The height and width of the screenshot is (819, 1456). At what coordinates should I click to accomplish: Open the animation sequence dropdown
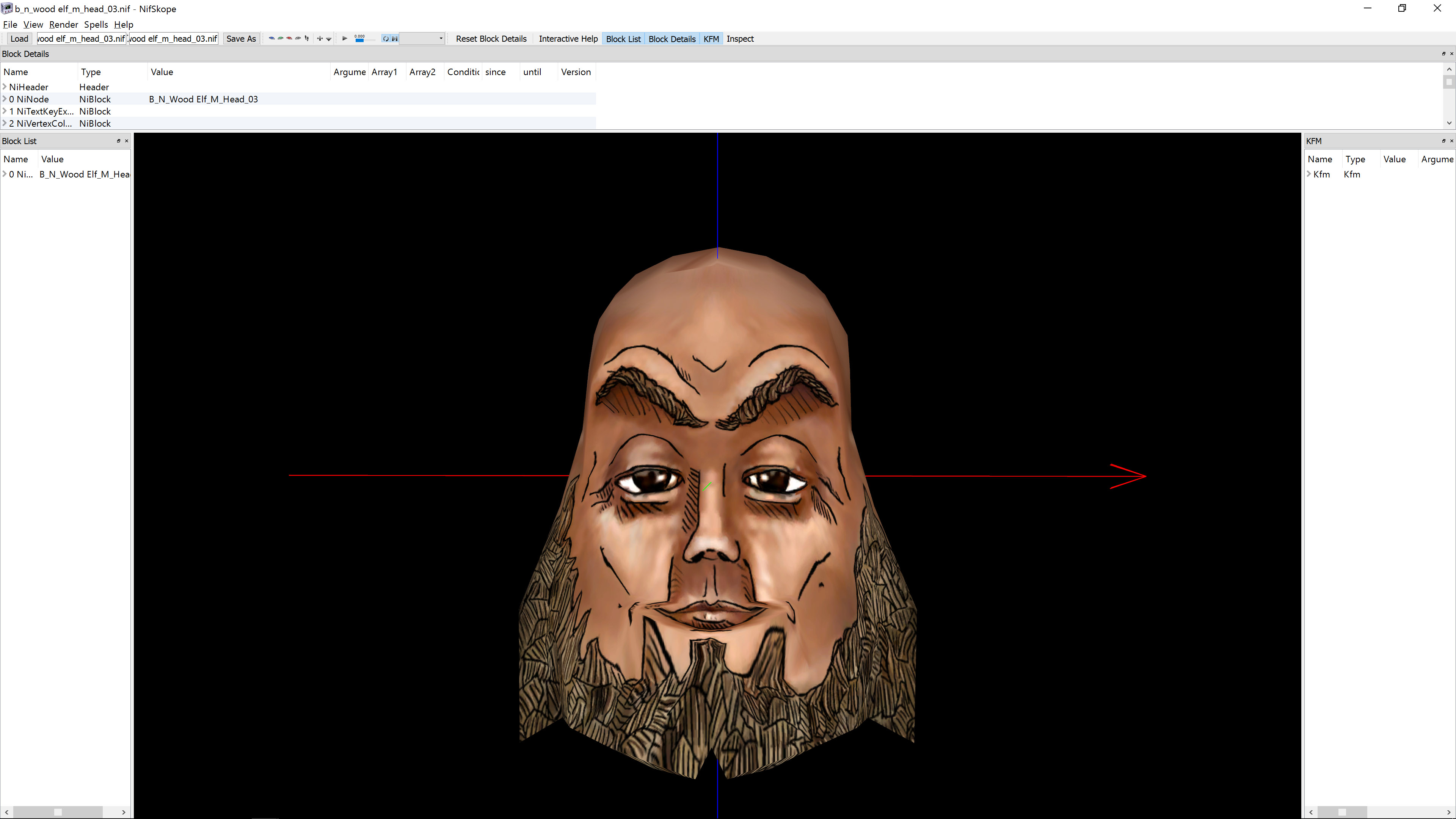441,38
